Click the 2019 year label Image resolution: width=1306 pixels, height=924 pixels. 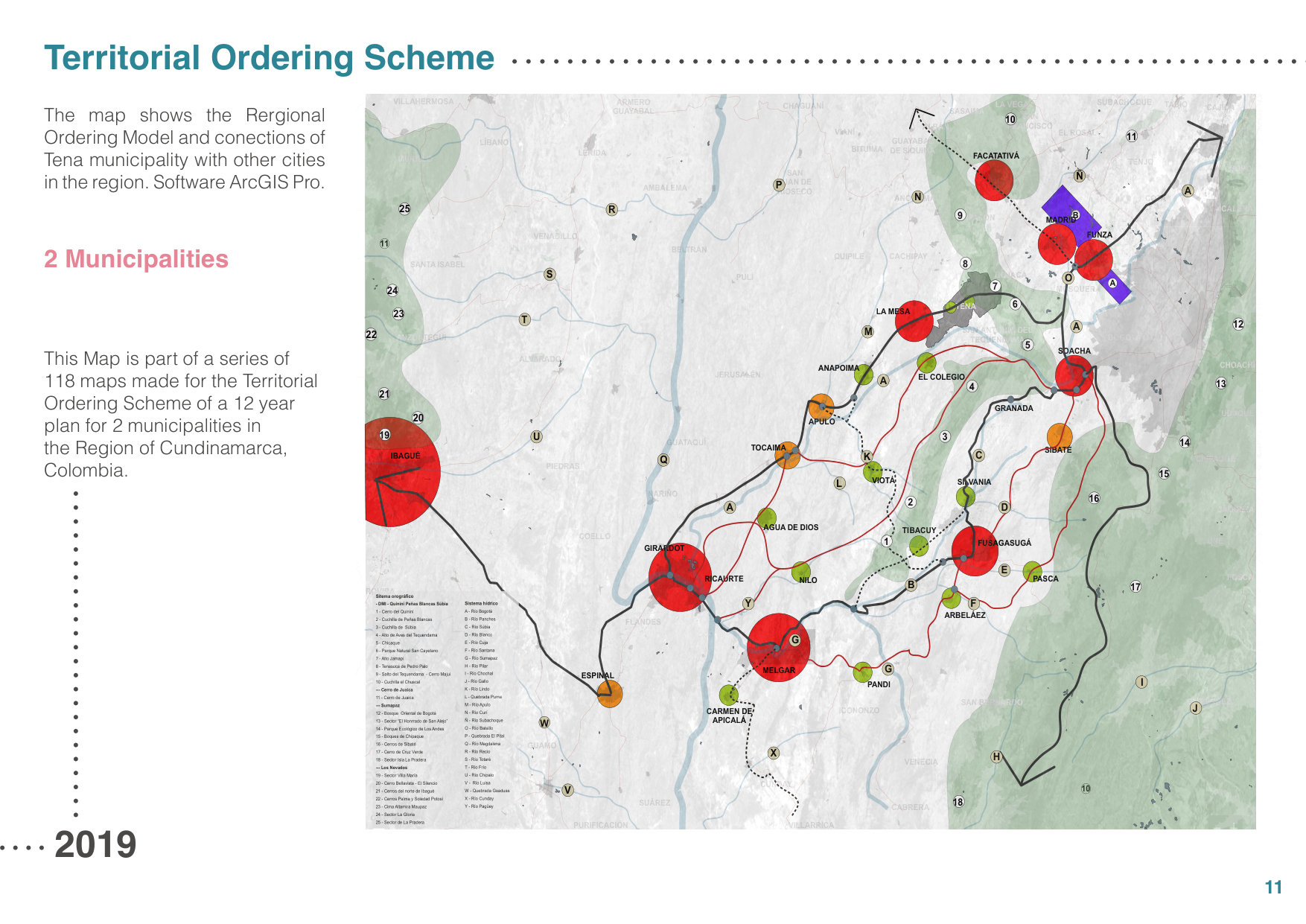click(98, 844)
